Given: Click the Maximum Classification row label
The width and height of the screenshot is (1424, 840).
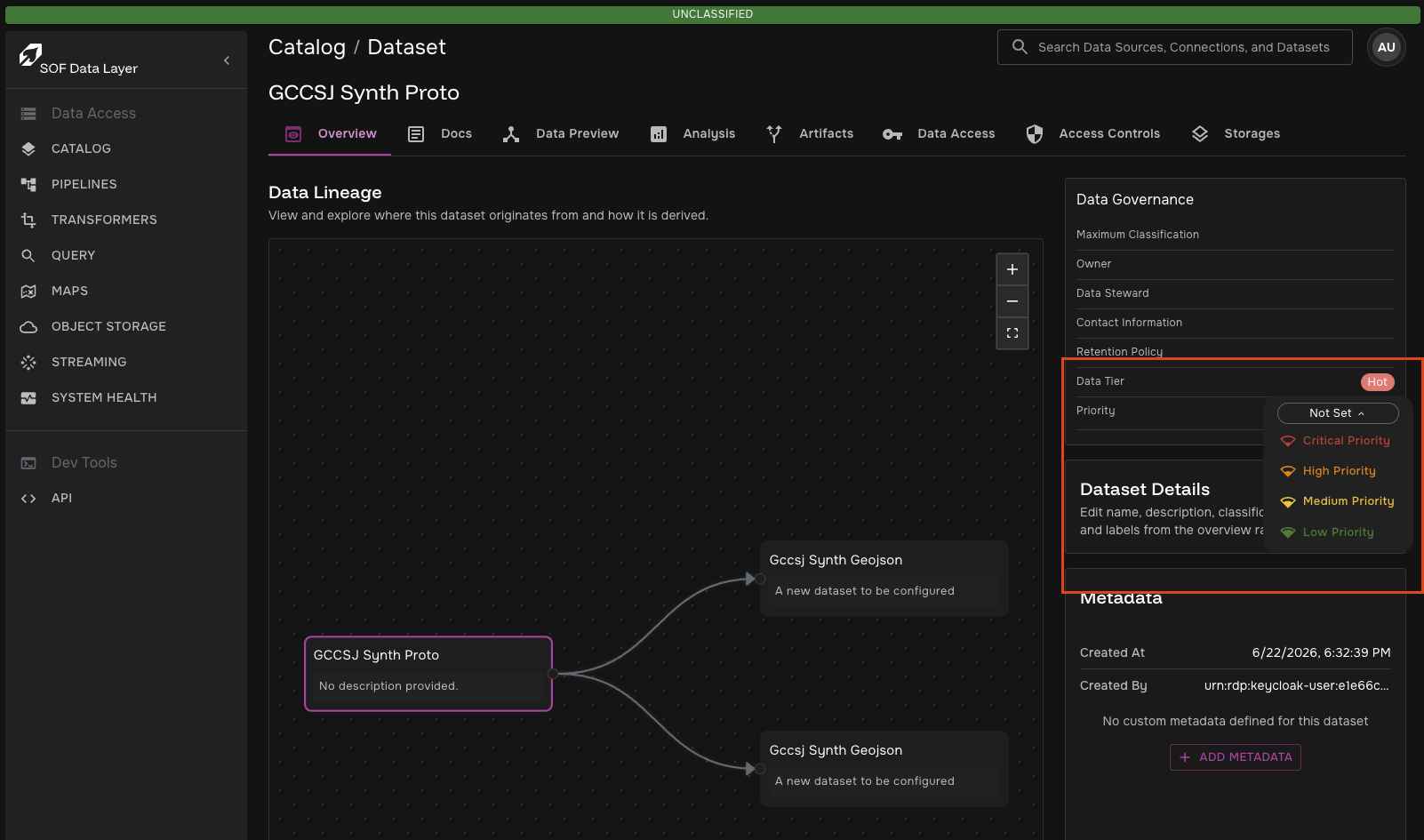Looking at the screenshot, I should (1138, 235).
